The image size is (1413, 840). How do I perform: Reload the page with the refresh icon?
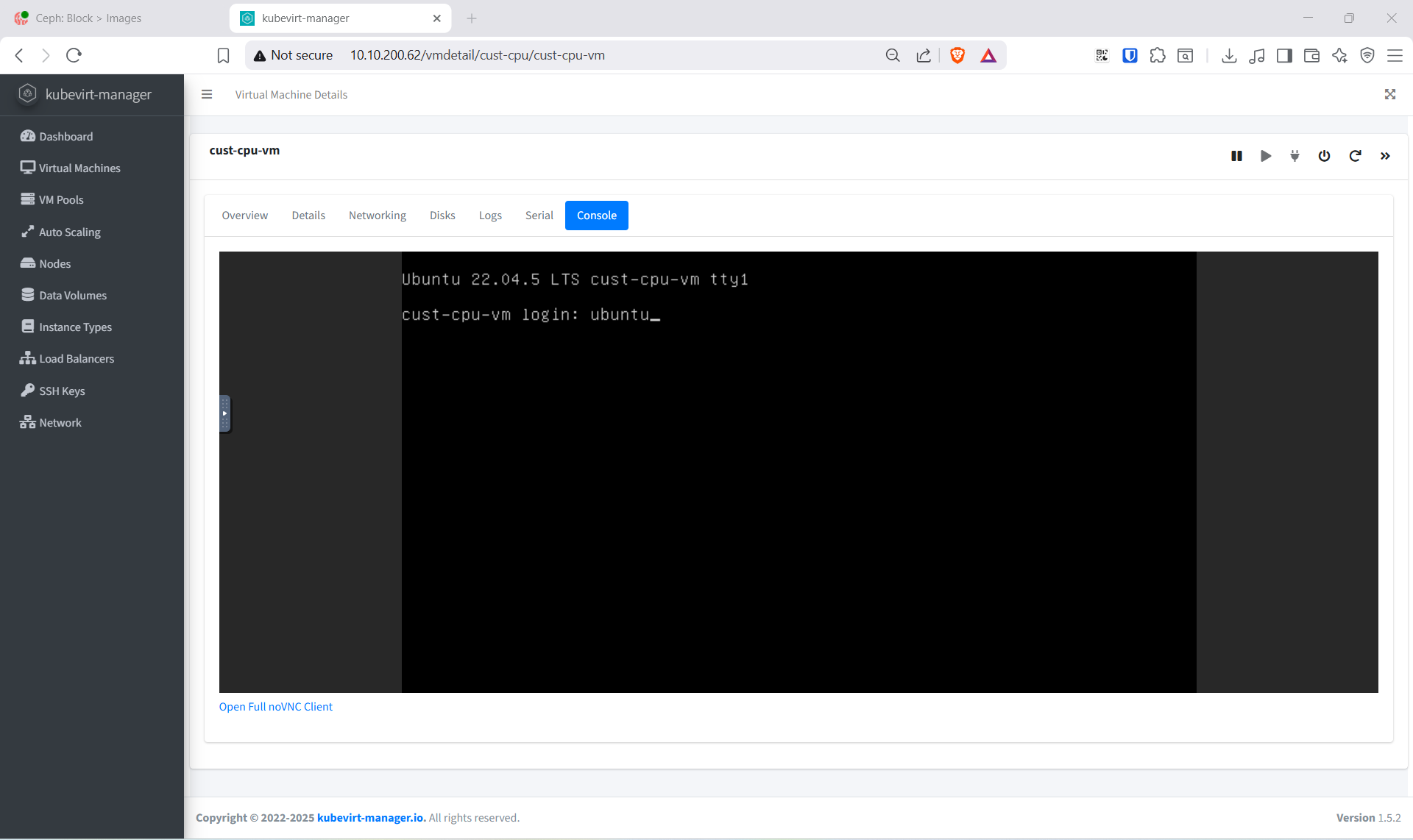[74, 55]
